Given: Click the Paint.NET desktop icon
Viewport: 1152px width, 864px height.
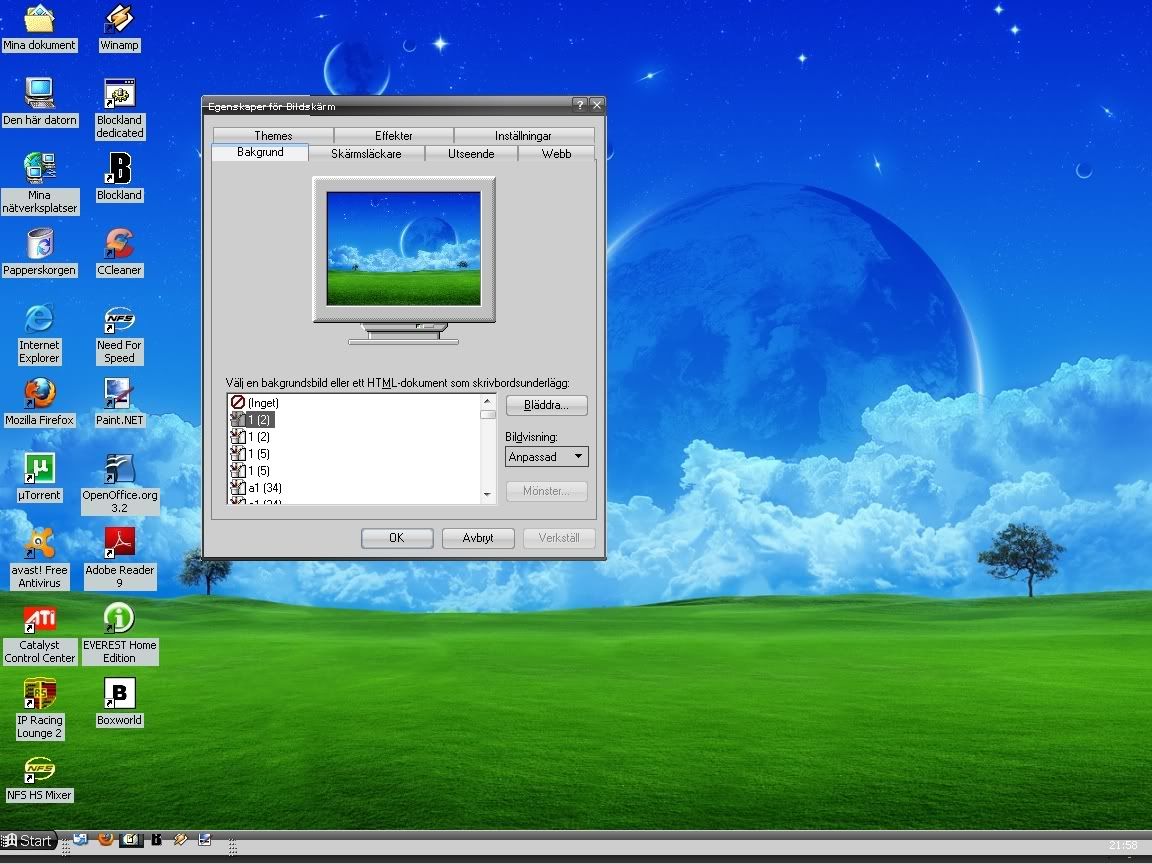Looking at the screenshot, I should (x=119, y=394).
